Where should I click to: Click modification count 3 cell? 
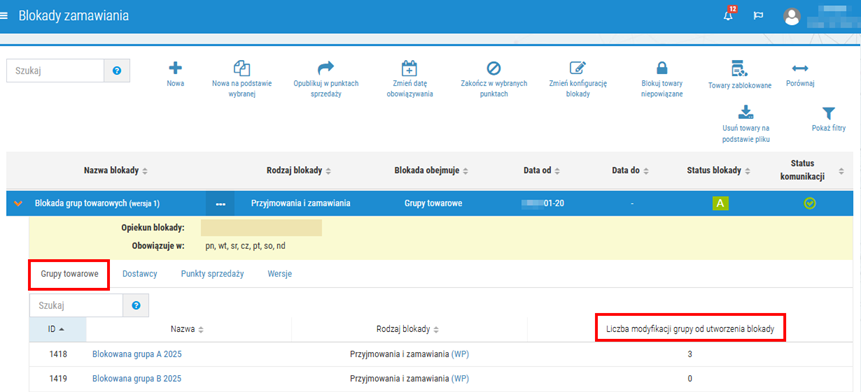click(690, 354)
